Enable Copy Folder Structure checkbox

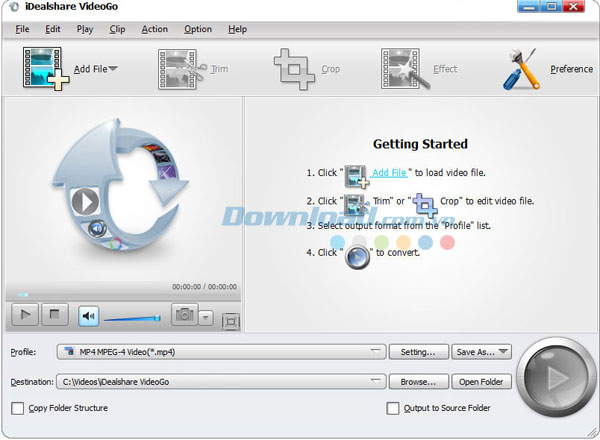(x=18, y=408)
